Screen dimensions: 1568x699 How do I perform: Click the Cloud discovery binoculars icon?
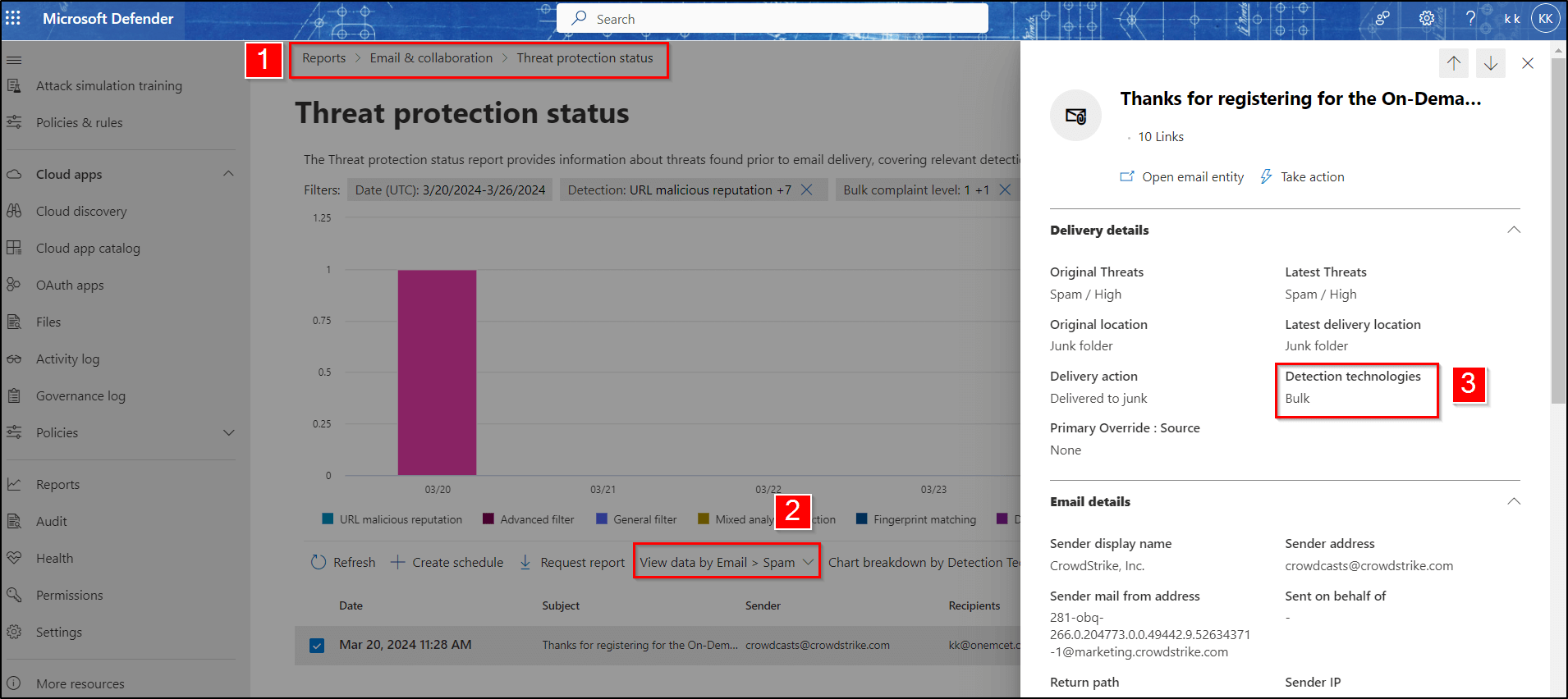pos(14,211)
